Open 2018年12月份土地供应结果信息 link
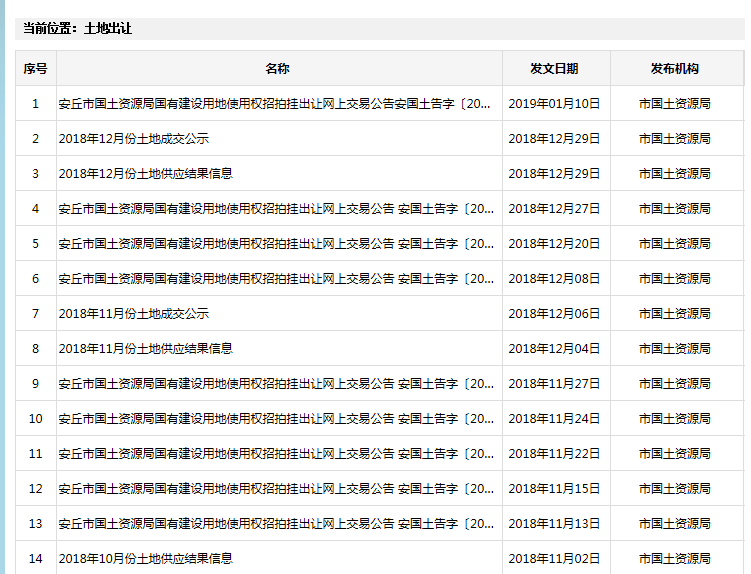The height and width of the screenshot is (574, 751). point(146,173)
